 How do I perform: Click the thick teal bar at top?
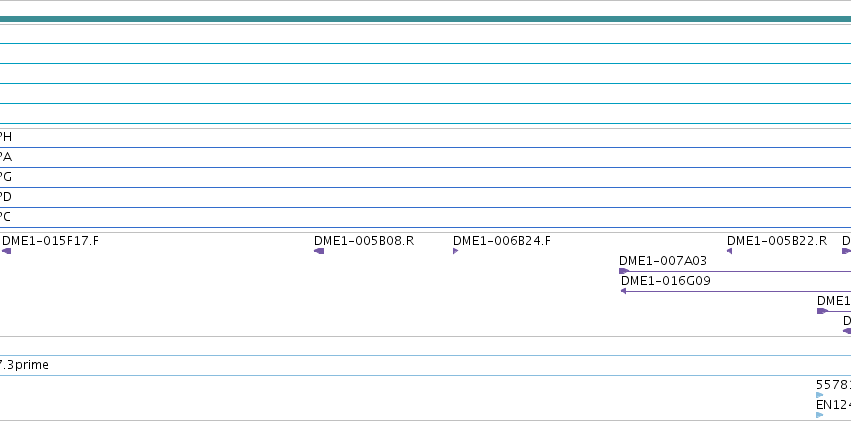click(426, 20)
